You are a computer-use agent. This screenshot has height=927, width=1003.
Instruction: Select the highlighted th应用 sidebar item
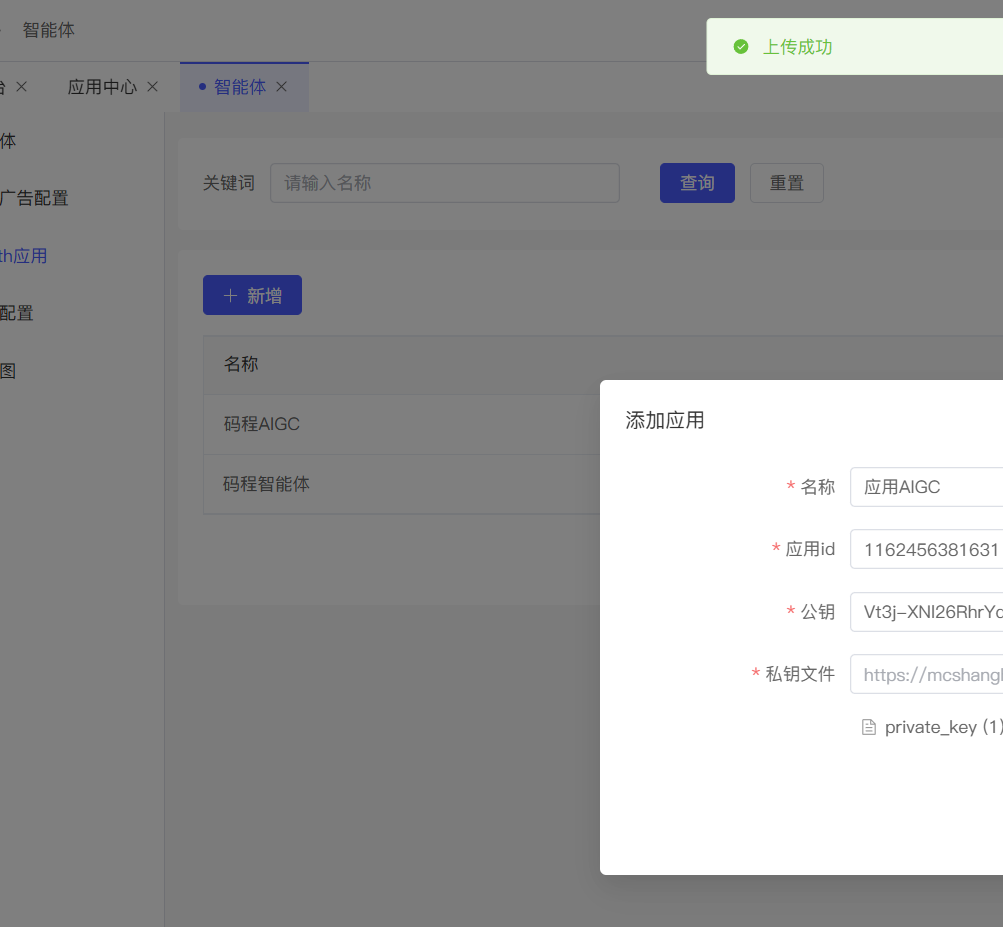point(23,256)
